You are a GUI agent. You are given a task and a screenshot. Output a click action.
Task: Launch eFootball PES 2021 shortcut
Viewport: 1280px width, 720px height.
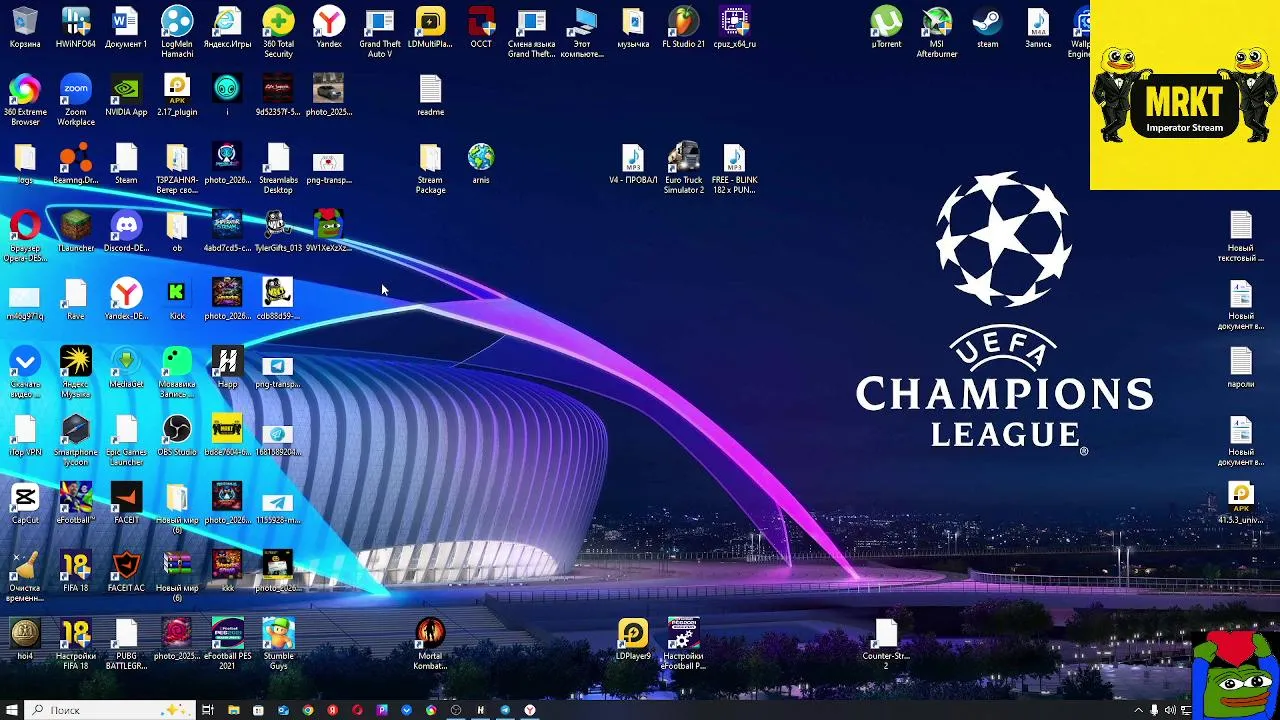pyautogui.click(x=227, y=644)
